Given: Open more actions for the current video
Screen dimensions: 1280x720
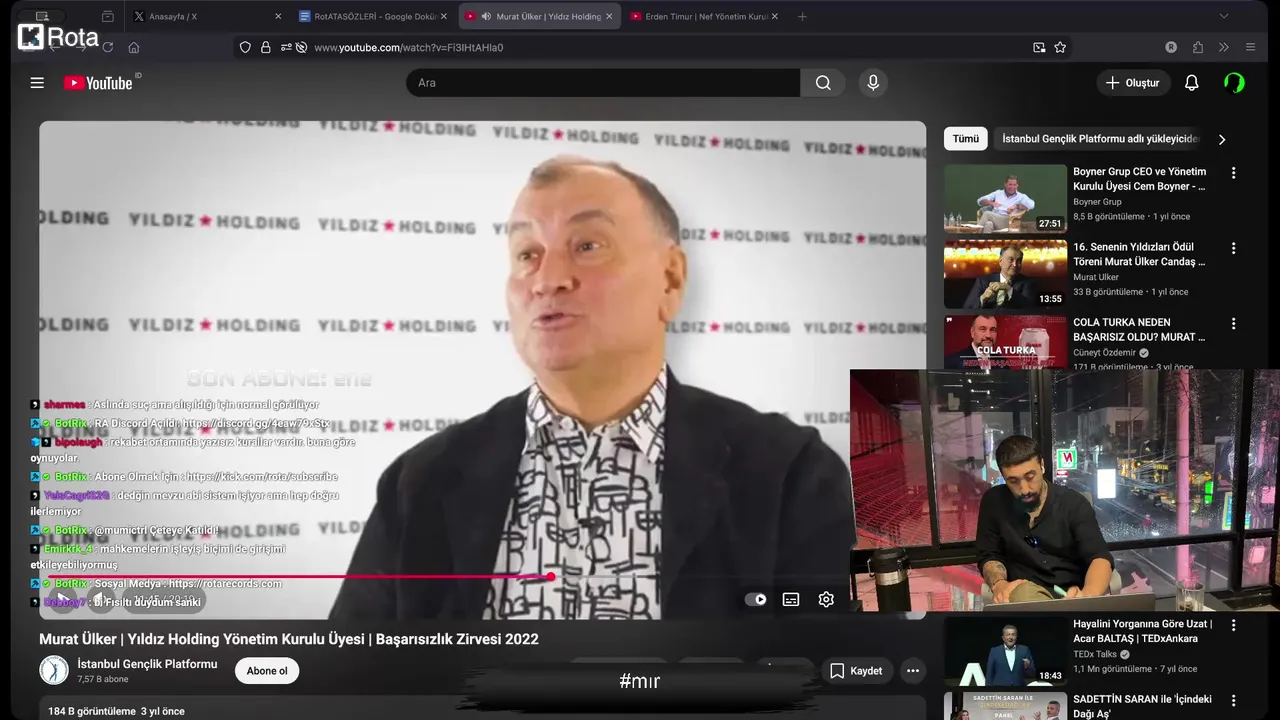Looking at the screenshot, I should pyautogui.click(x=912, y=671).
